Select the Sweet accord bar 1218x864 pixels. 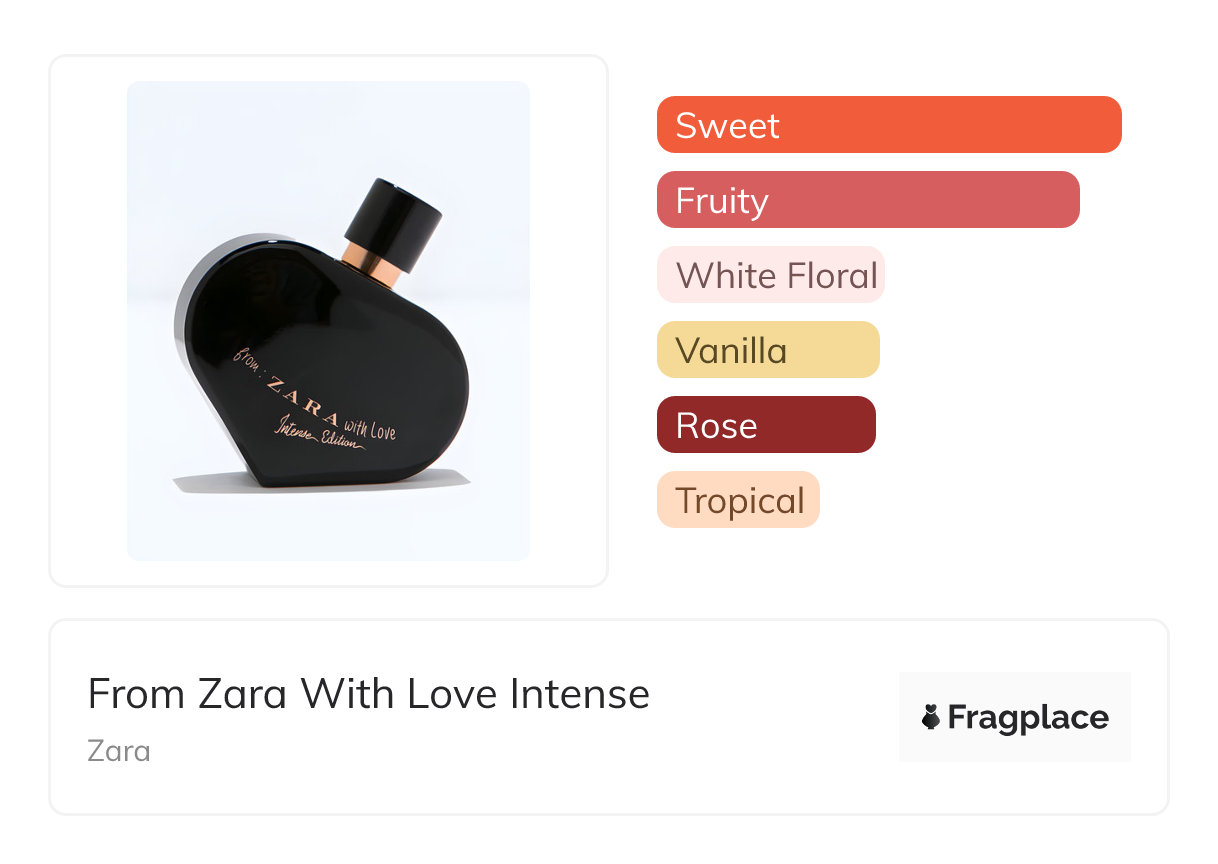(888, 125)
